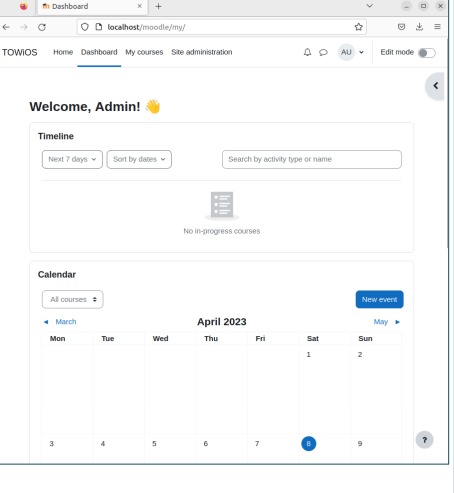Open the Next 7 days dropdown
The height and width of the screenshot is (493, 454).
72,159
